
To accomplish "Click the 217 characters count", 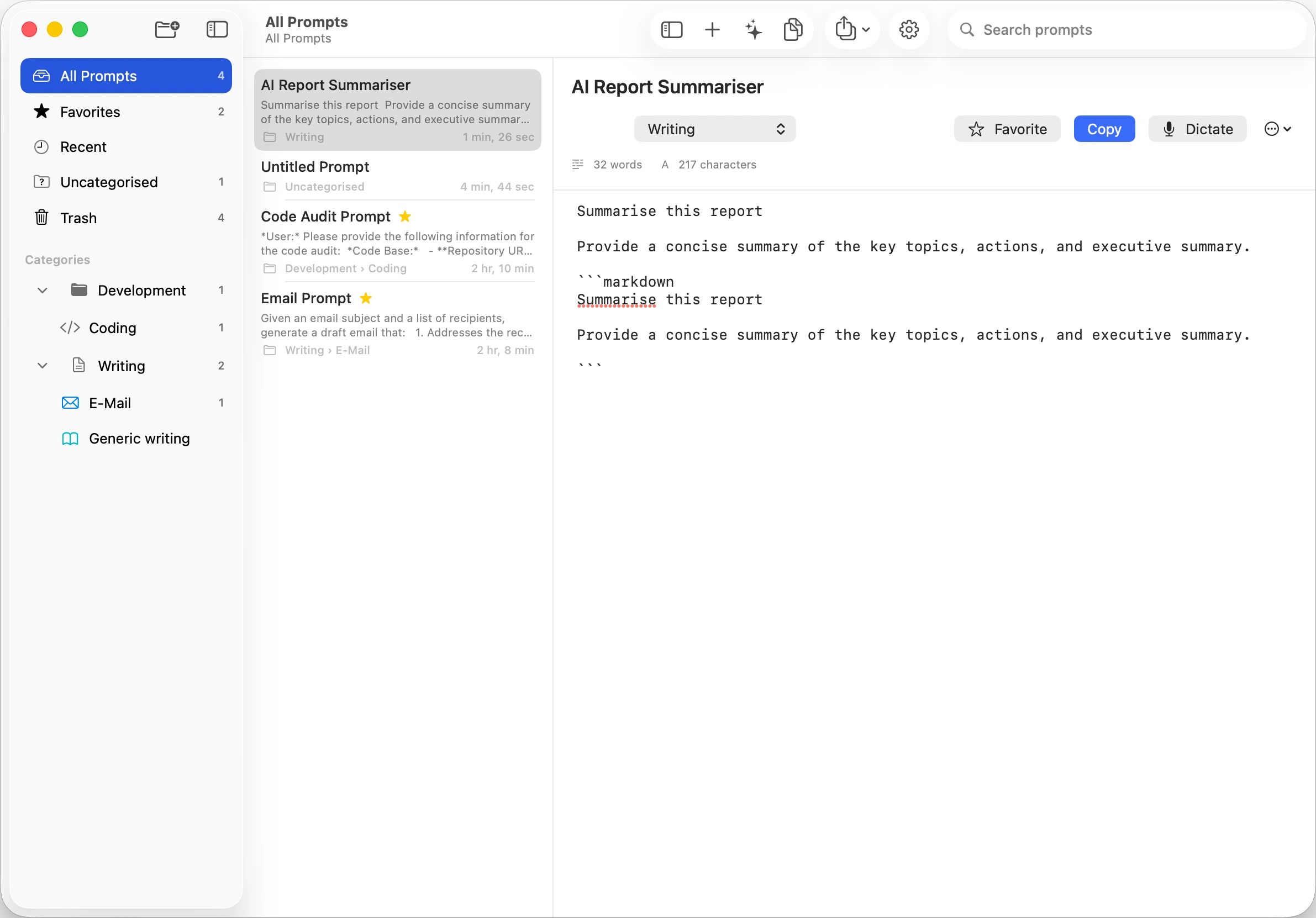I will (x=717, y=165).
